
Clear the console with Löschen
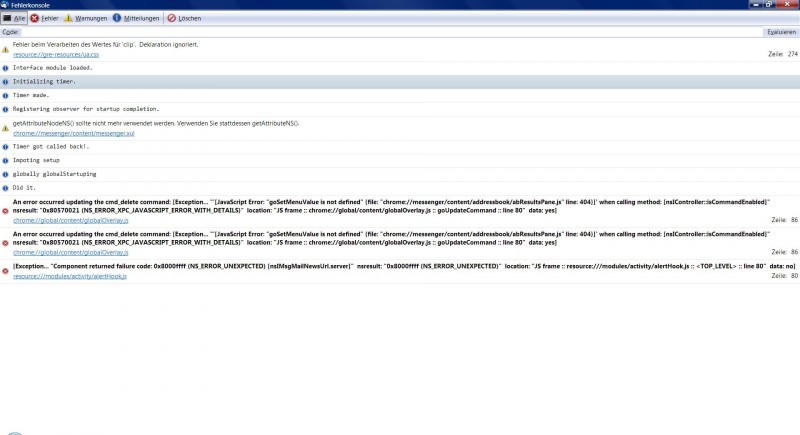(185, 18)
